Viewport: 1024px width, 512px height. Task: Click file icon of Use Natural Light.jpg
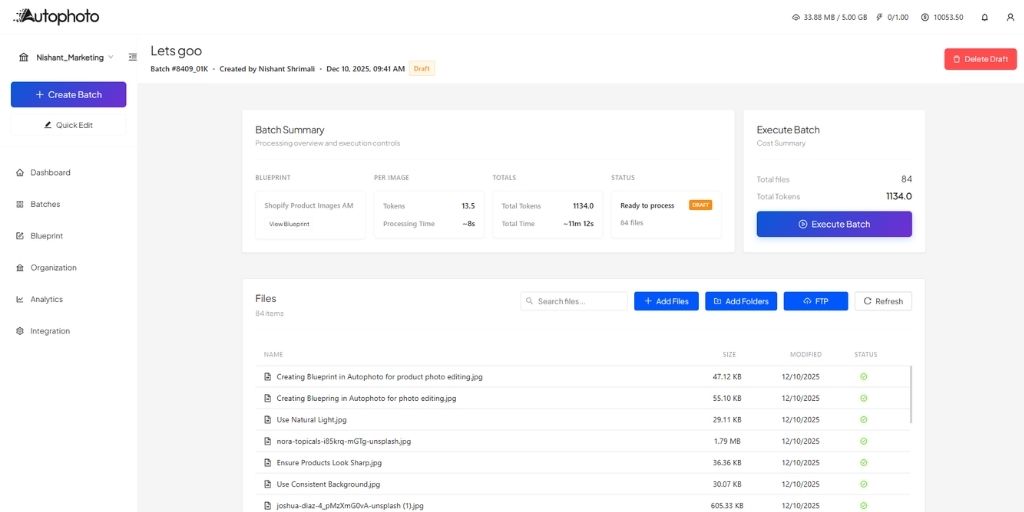point(267,420)
